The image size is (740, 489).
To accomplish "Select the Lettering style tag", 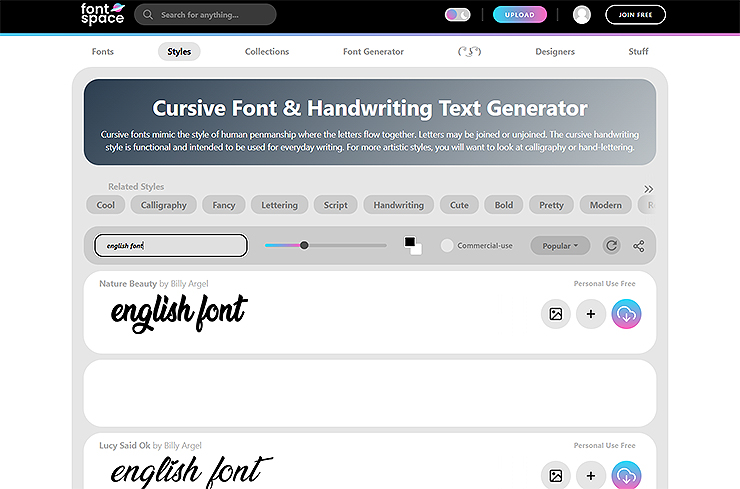I will tap(279, 205).
